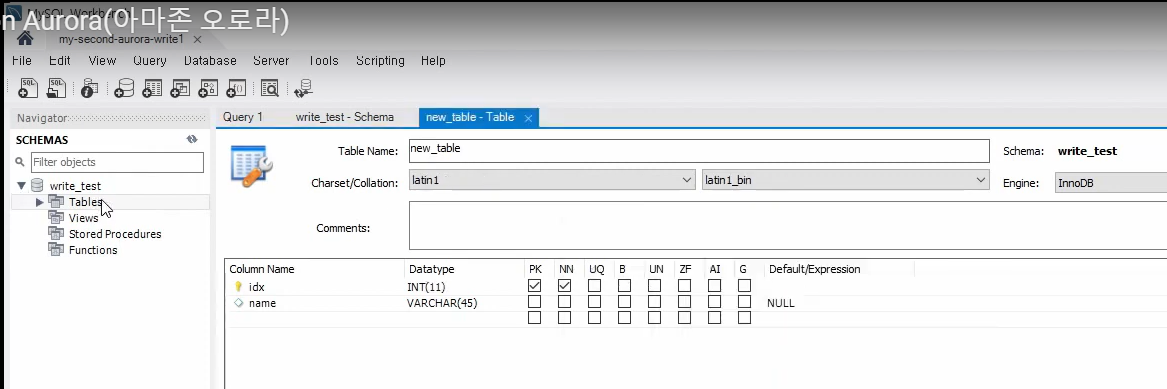Open the object inspector info icon
This screenshot has height=389, width=1167.
click(x=90, y=89)
